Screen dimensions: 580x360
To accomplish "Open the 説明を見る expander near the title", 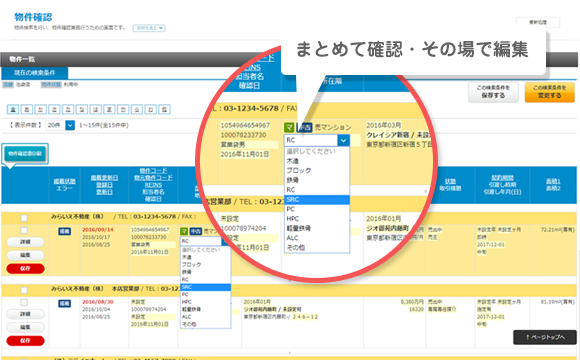I will pos(149,28).
